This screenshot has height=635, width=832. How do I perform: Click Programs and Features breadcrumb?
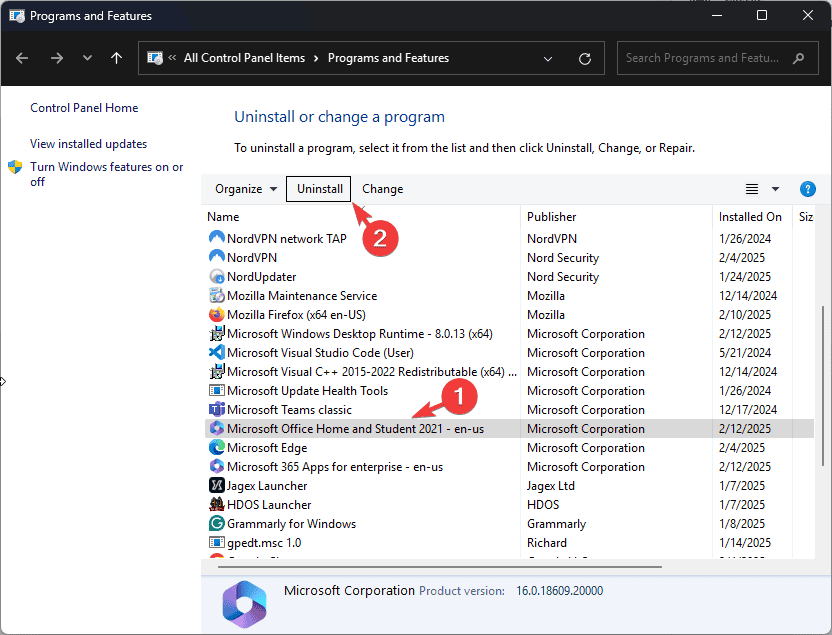388,58
